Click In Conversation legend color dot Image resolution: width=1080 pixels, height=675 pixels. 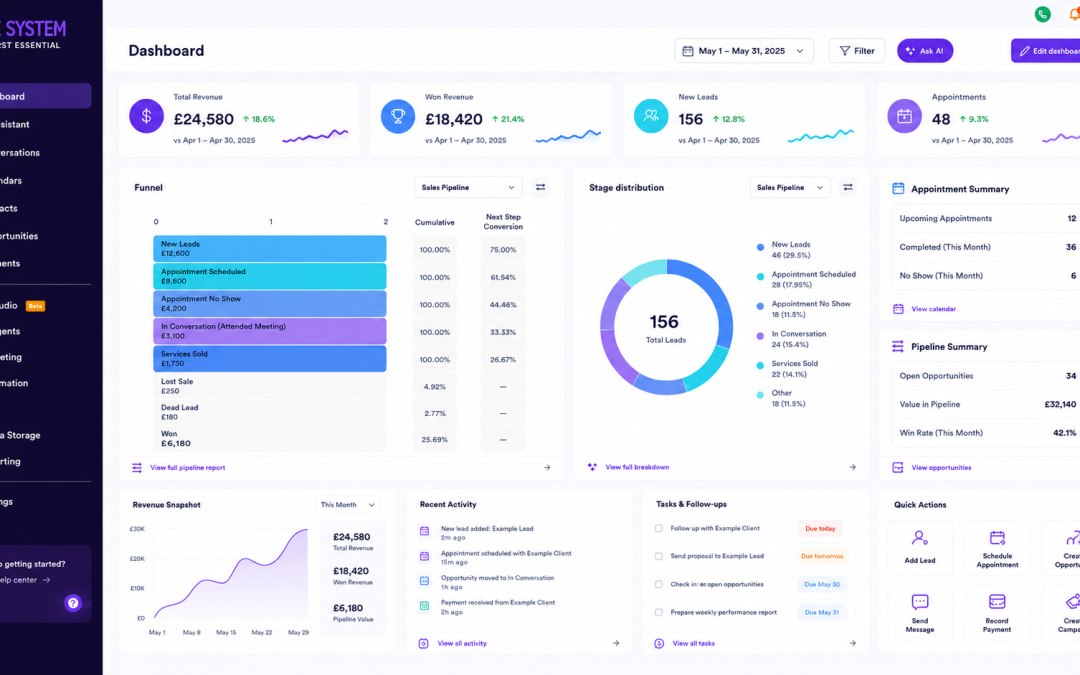pyautogui.click(x=760, y=336)
